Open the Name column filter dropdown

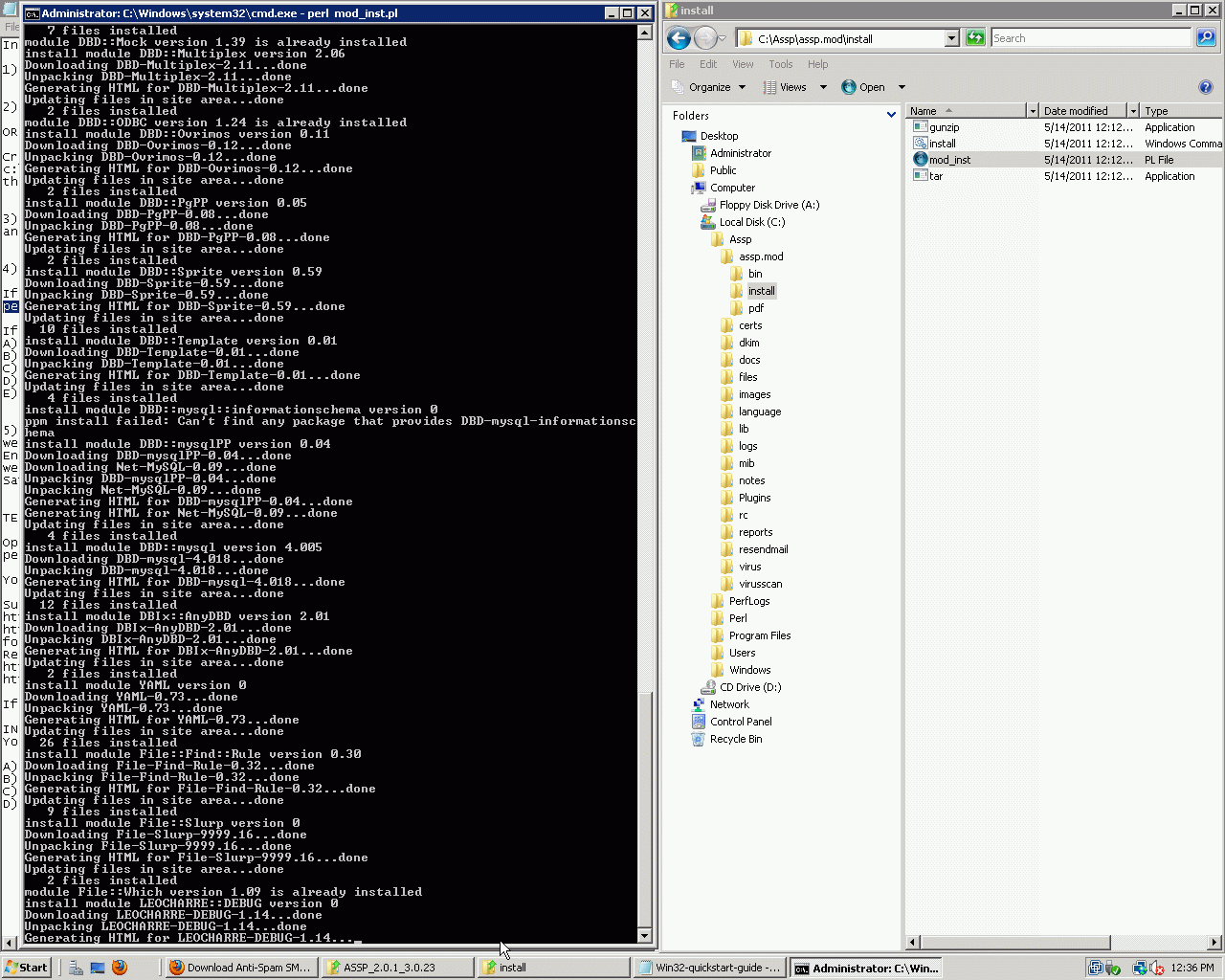(1033, 111)
